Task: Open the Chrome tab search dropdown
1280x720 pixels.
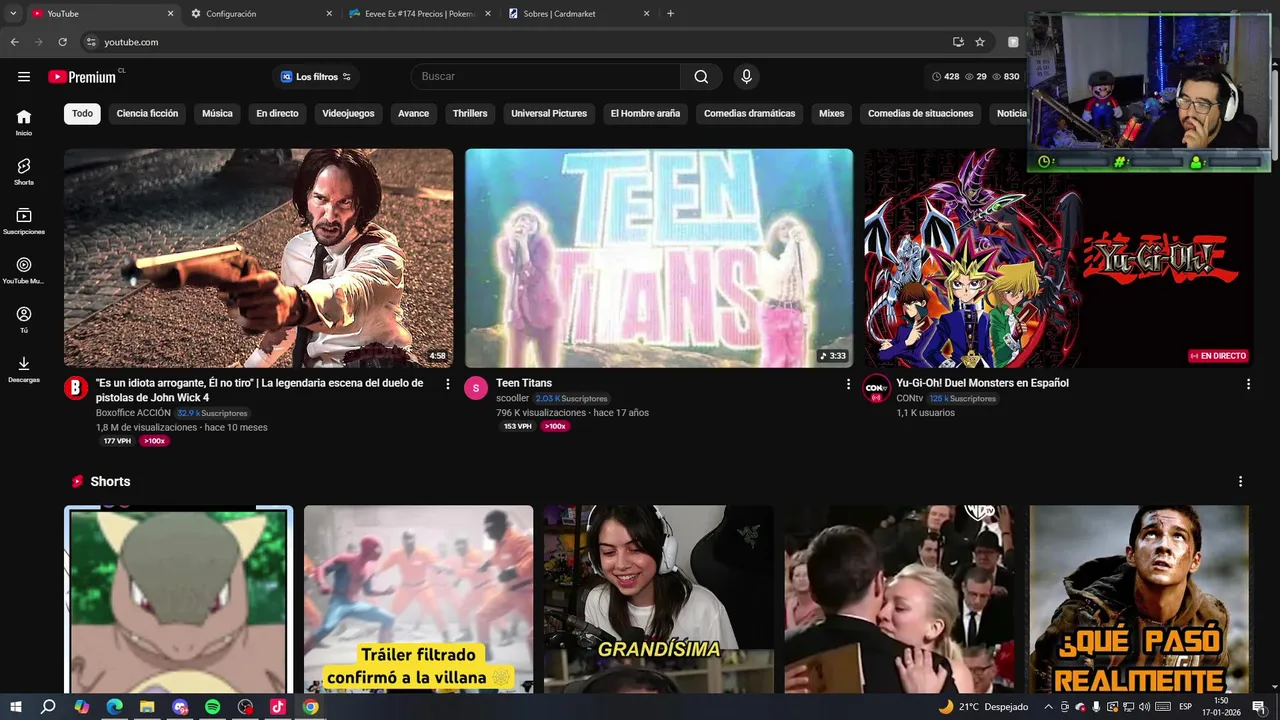Action: coord(13,14)
